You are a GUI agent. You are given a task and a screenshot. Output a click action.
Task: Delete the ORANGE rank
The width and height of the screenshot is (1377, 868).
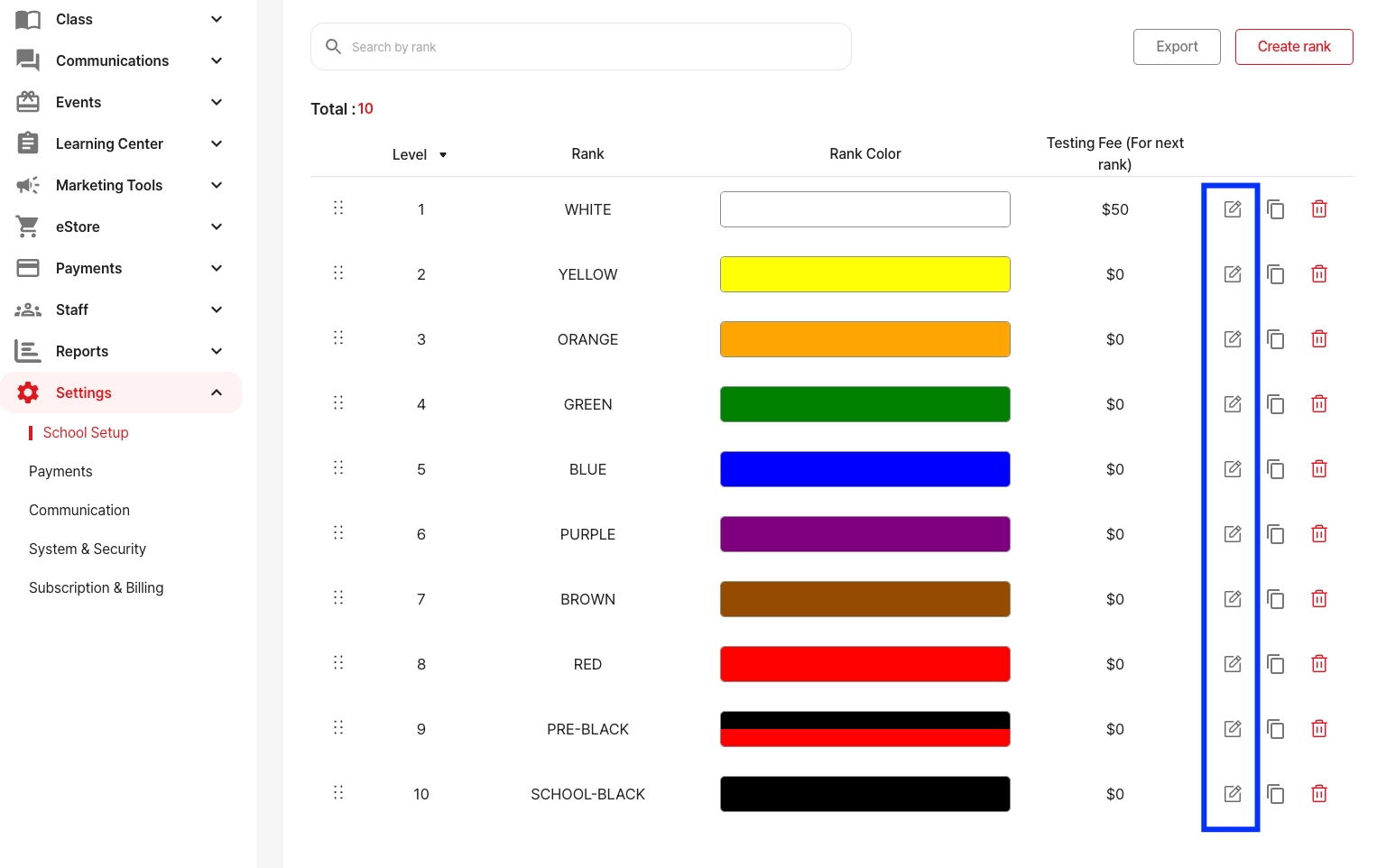(x=1319, y=338)
